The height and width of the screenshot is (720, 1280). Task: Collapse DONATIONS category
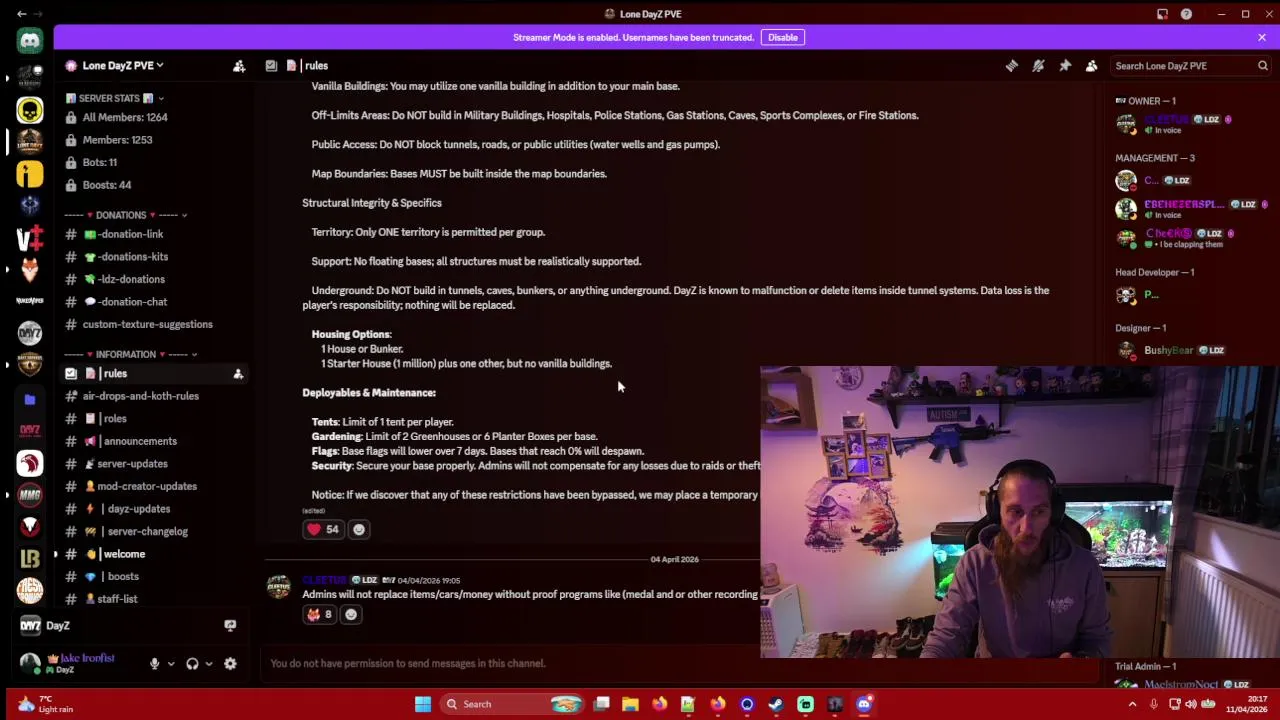coord(126,215)
